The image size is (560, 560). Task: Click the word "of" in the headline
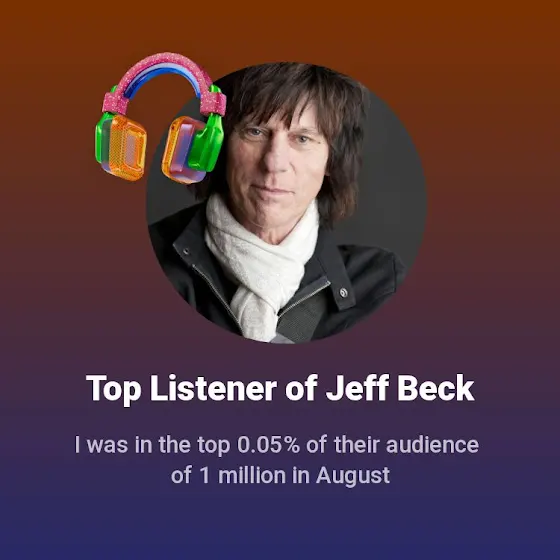301,389
